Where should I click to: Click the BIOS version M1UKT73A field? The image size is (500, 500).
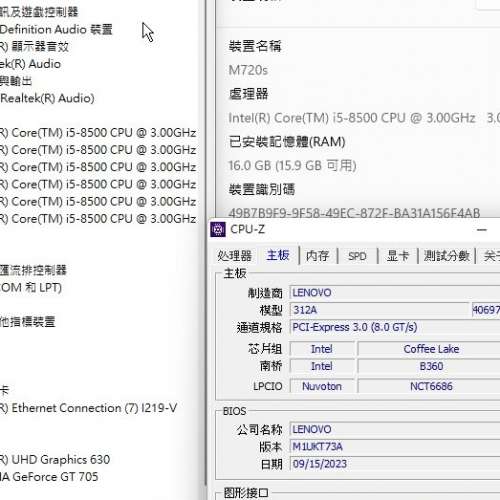click(x=395, y=447)
